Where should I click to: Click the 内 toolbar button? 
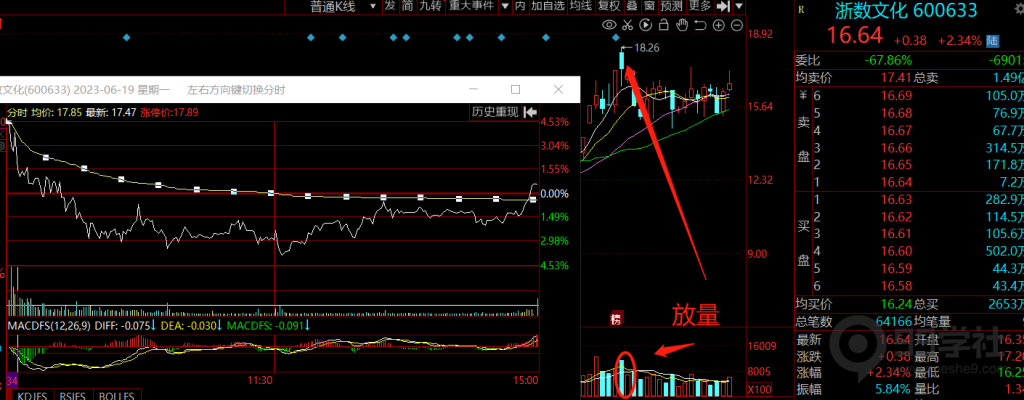pos(520,6)
